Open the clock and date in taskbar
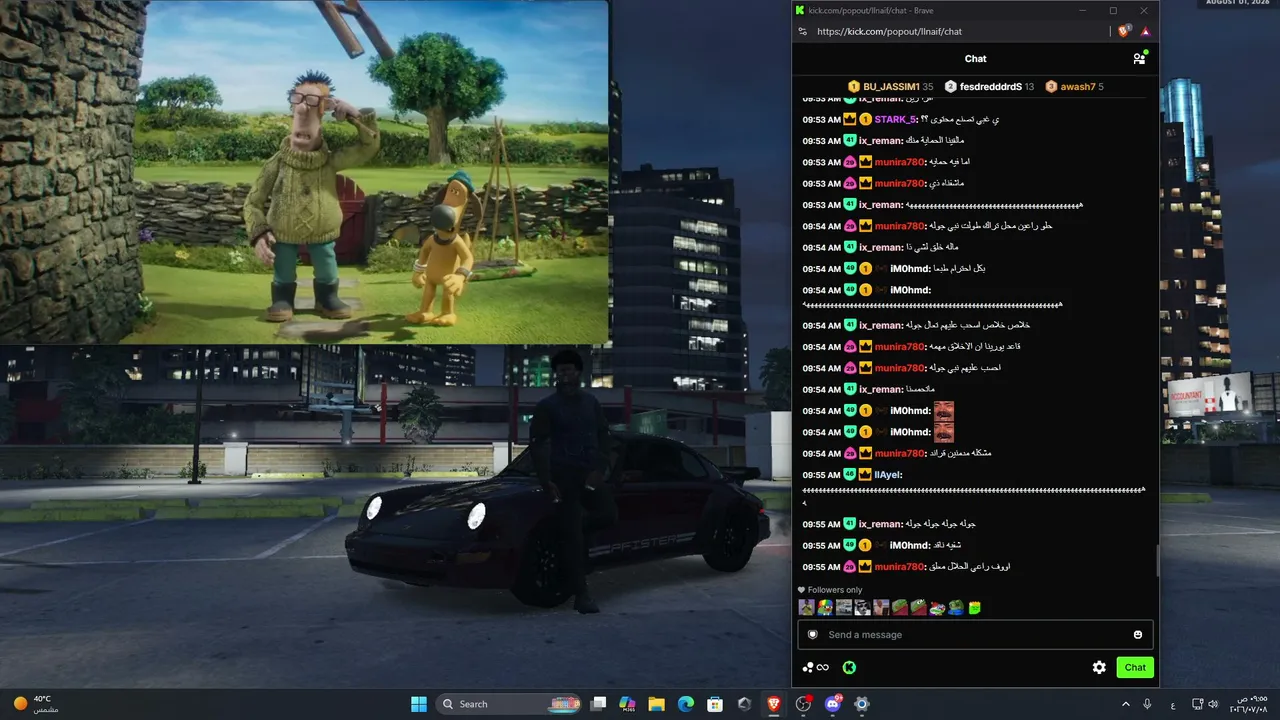The height and width of the screenshot is (720, 1280). coord(1251,704)
